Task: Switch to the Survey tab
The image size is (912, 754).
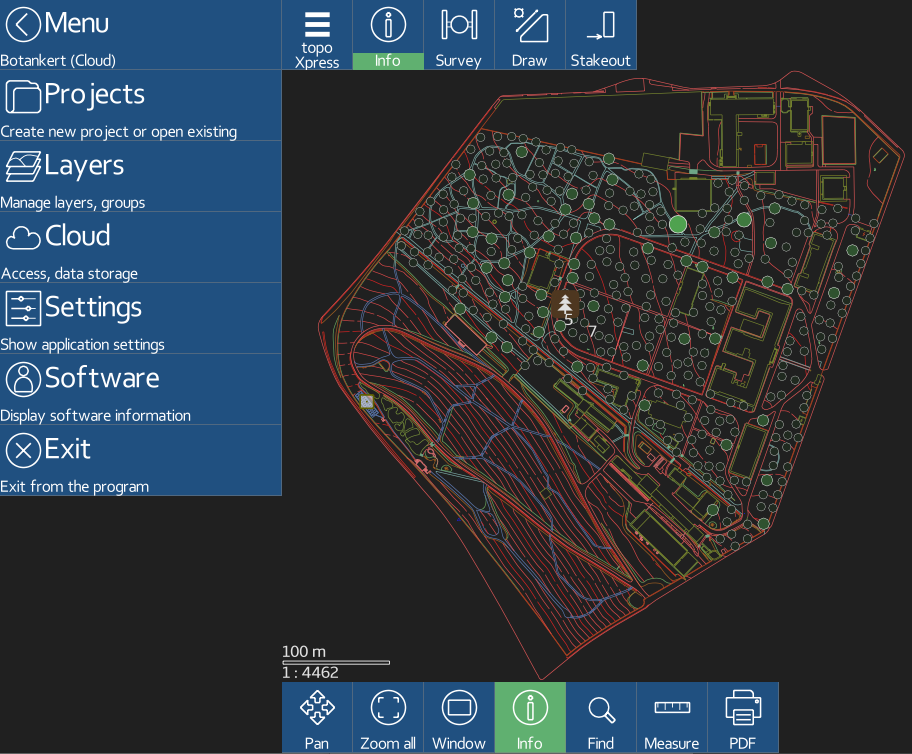Action: [x=459, y=35]
